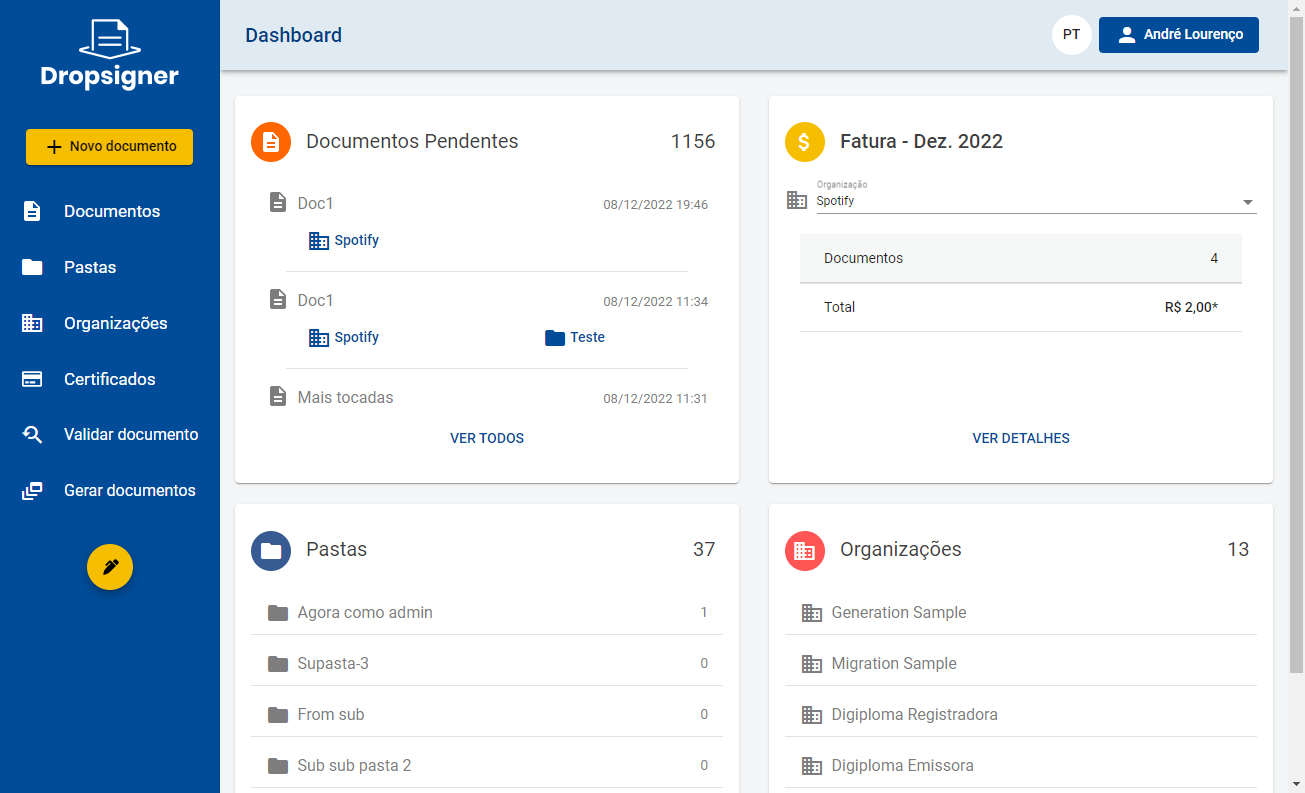Open the Agora como admin folder
Image resolution: width=1305 pixels, height=793 pixels.
tap(487, 612)
